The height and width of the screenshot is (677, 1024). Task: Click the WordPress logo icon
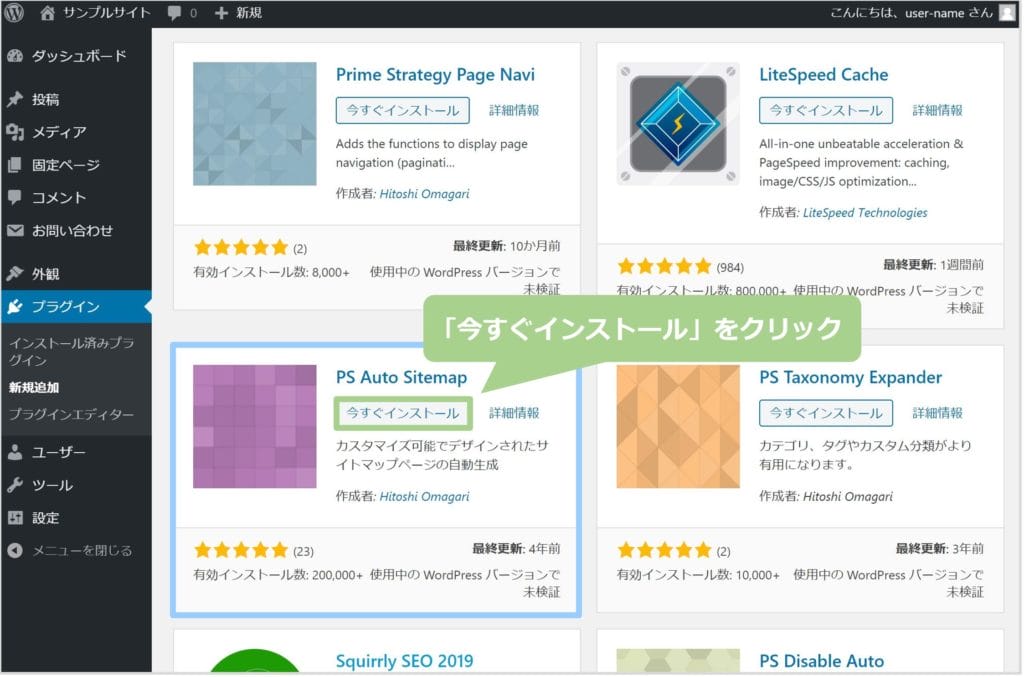point(14,12)
